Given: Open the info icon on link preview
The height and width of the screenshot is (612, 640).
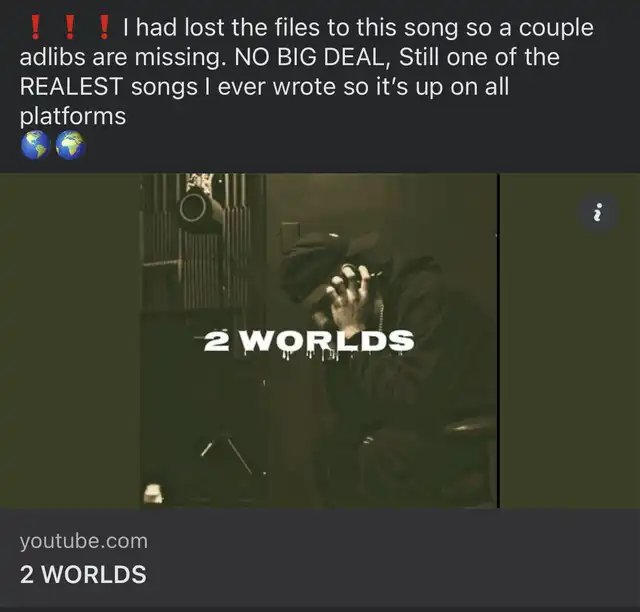Looking at the screenshot, I should 598,212.
